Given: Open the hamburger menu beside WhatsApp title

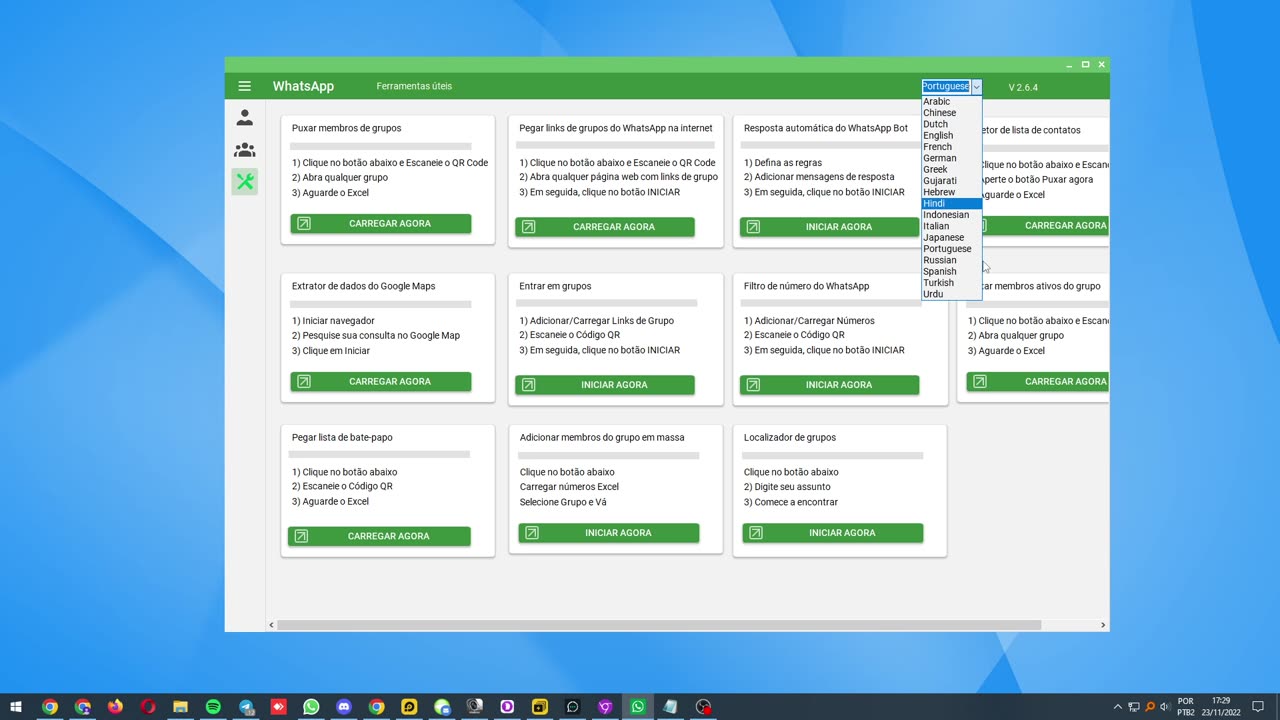Looking at the screenshot, I should tap(244, 86).
